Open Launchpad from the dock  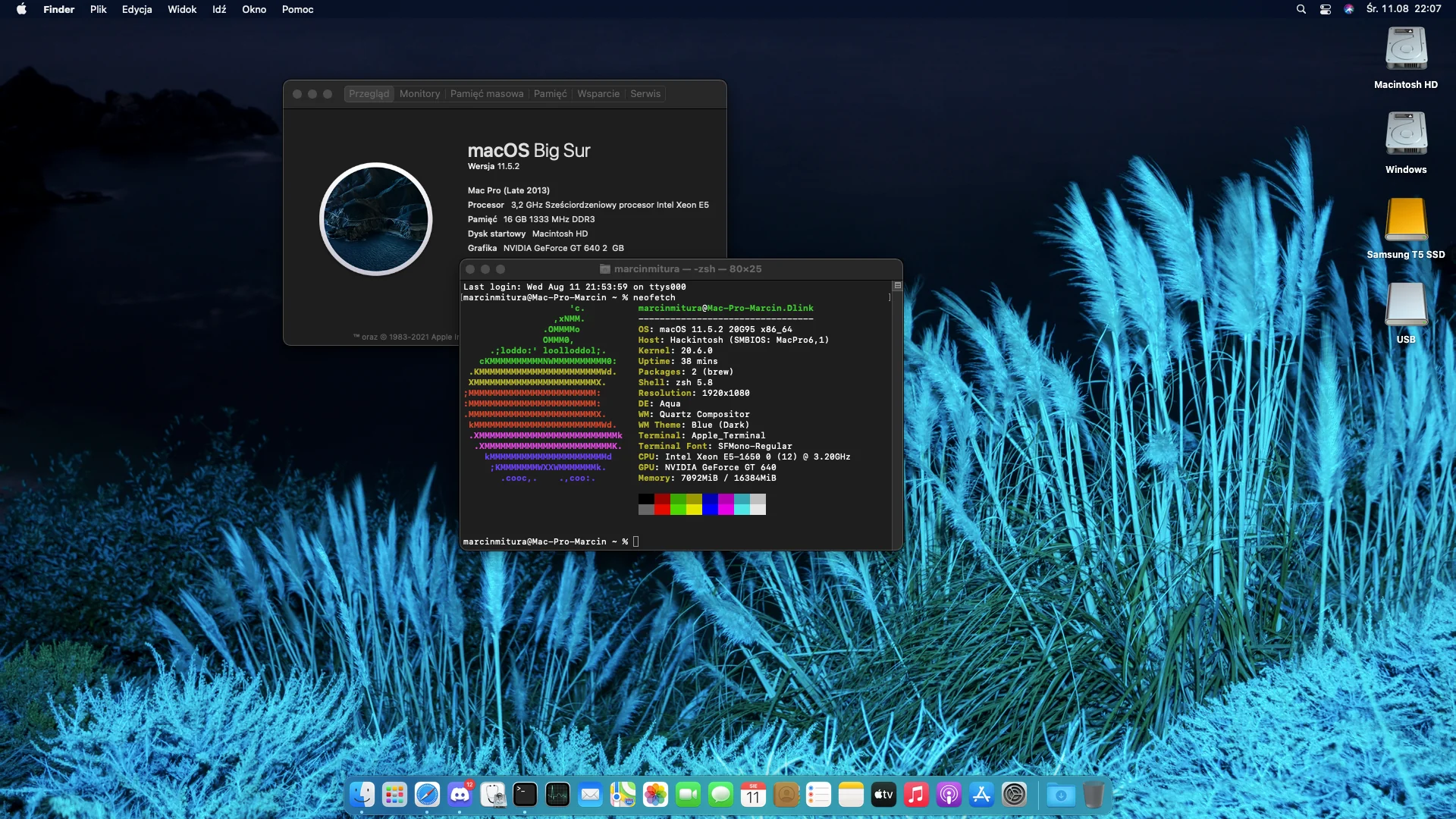point(394,795)
